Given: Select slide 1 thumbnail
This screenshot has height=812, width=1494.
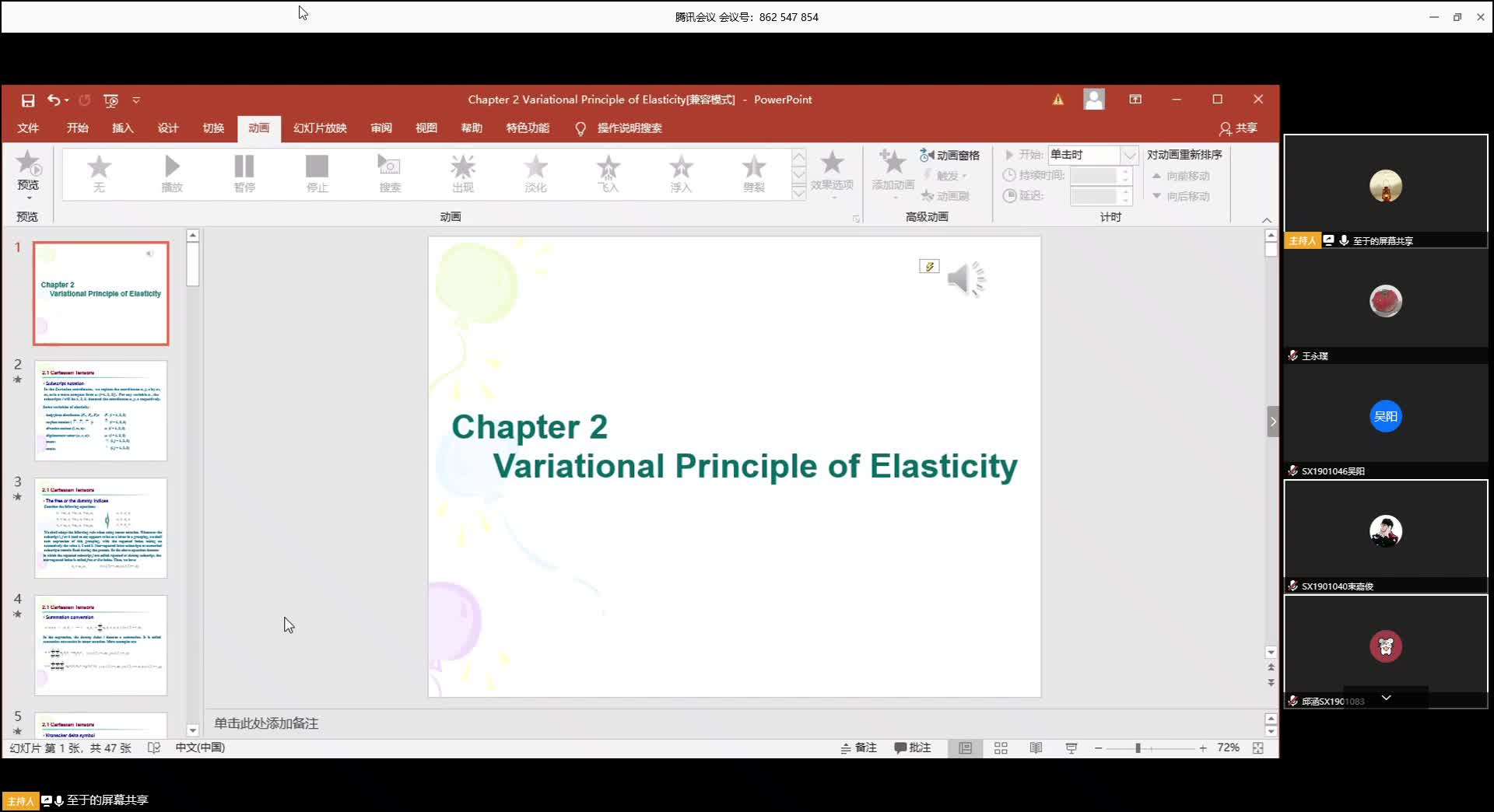Looking at the screenshot, I should 100,293.
